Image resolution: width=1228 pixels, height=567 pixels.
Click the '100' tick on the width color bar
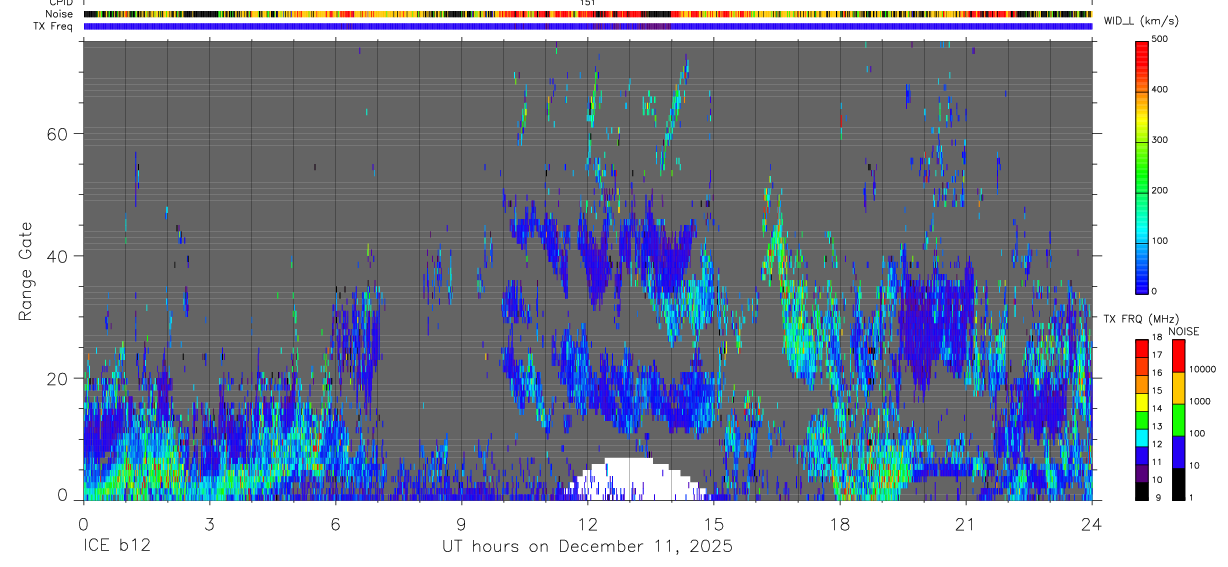point(1161,241)
